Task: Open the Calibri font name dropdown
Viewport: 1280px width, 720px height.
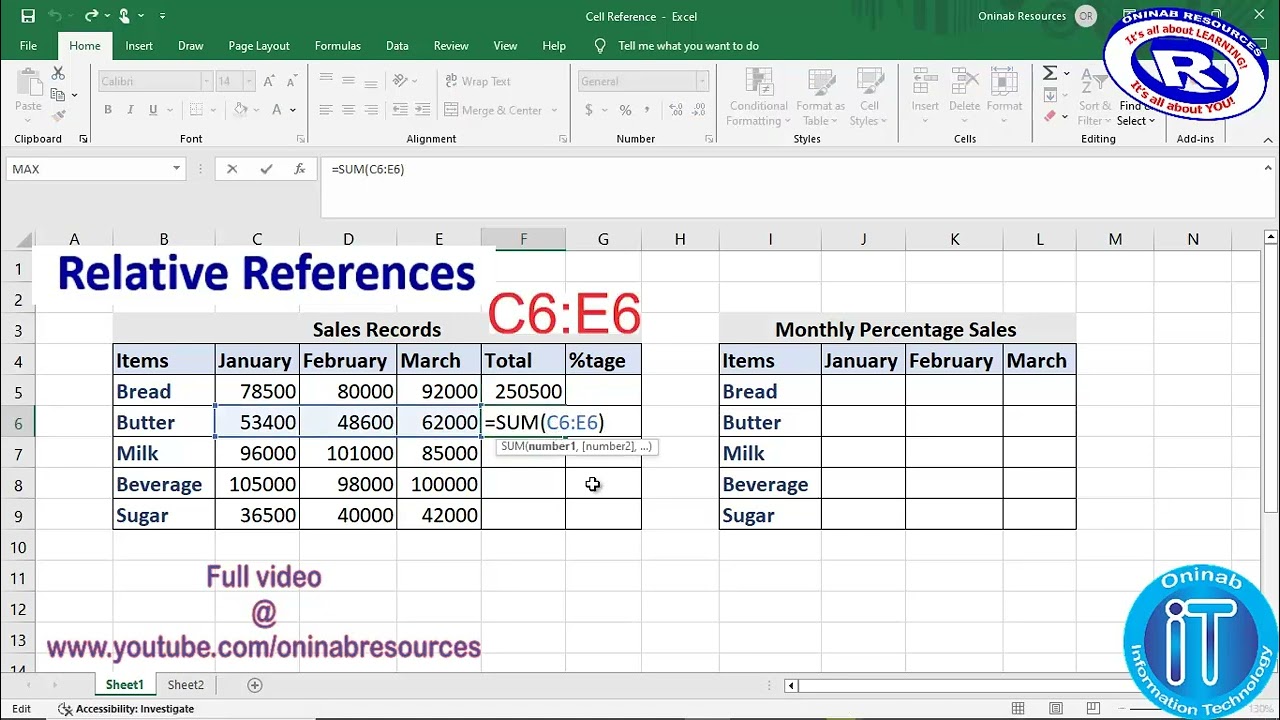Action: click(x=207, y=82)
